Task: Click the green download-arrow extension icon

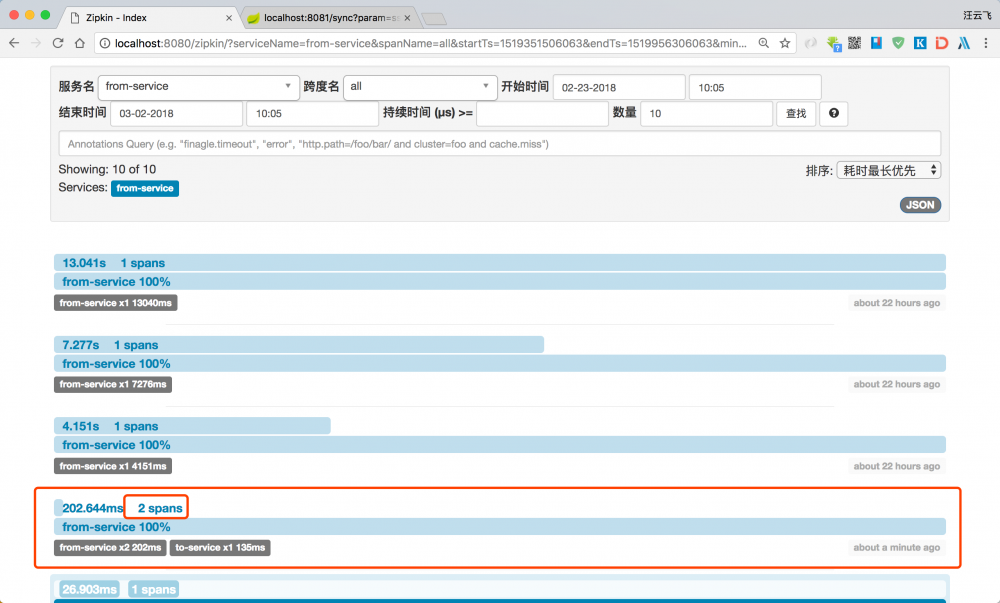Action: point(833,43)
